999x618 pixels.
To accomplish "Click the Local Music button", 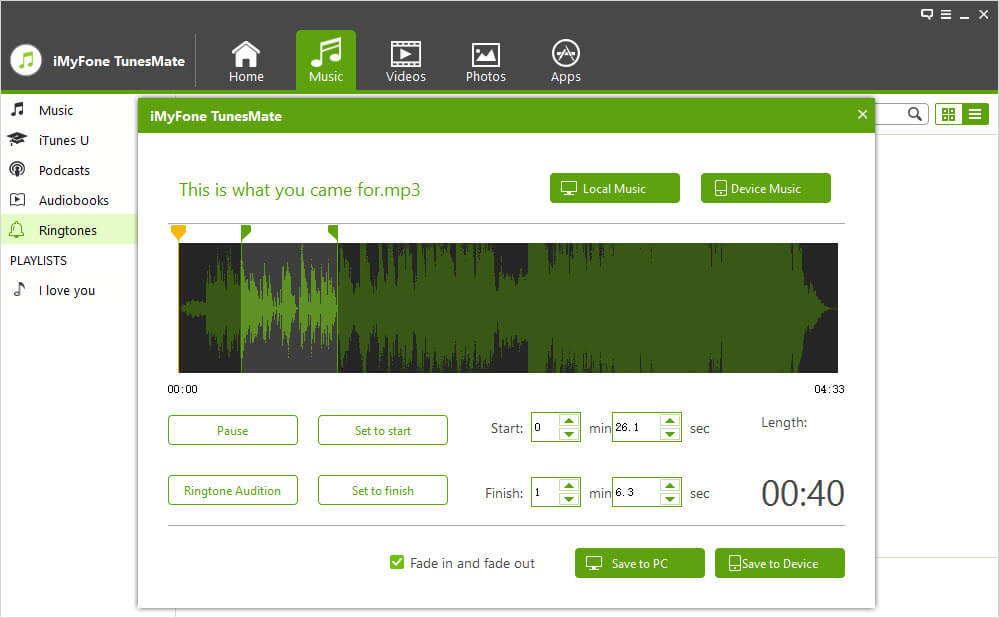I will tap(615, 188).
